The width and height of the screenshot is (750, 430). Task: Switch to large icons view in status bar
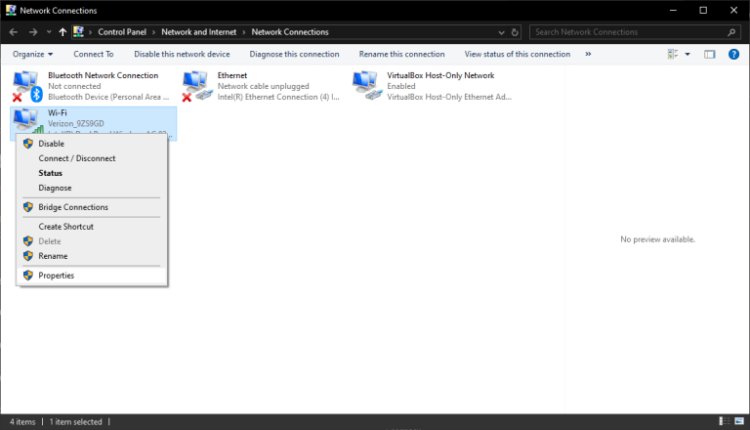coord(737,422)
